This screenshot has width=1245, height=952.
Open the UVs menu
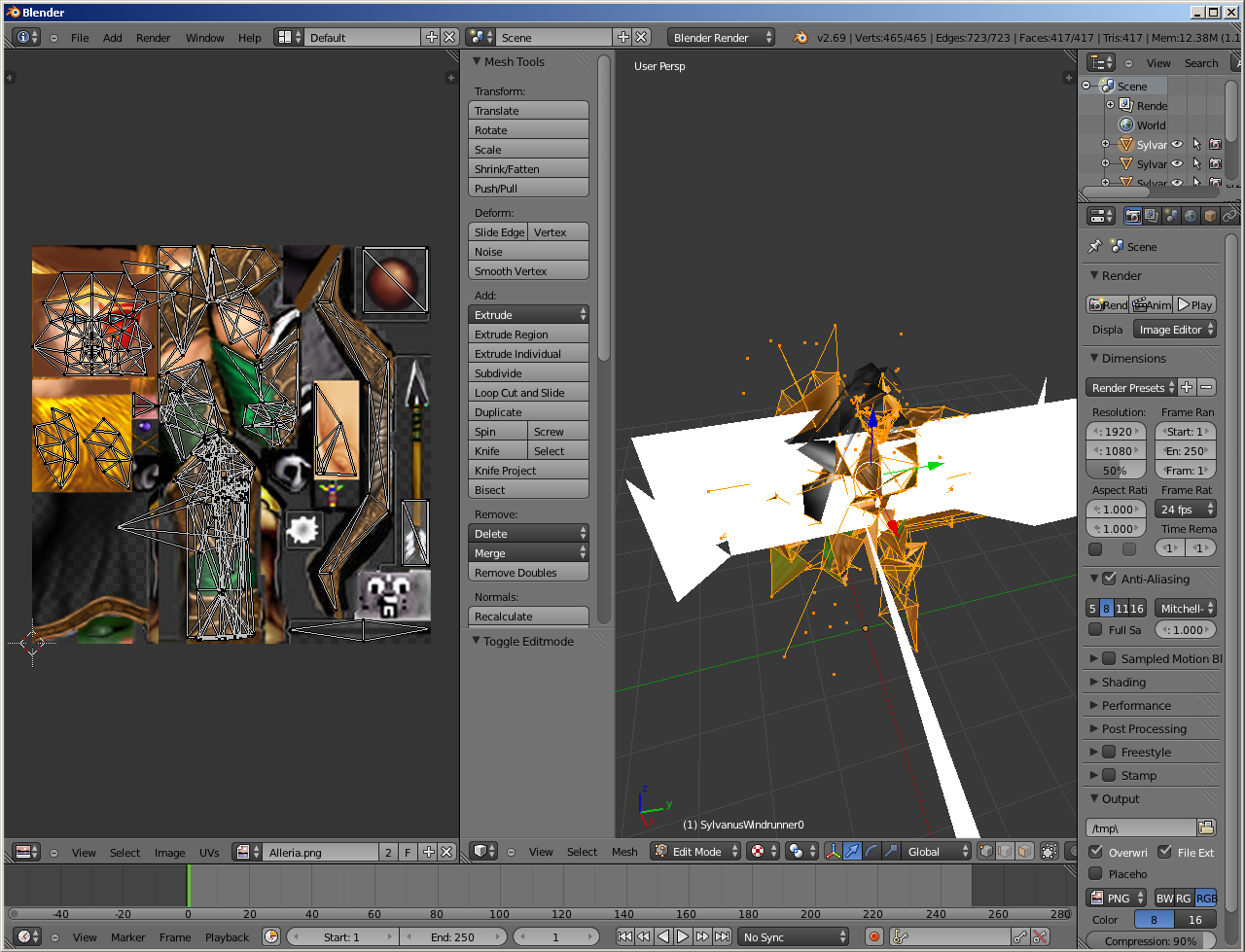(x=209, y=852)
